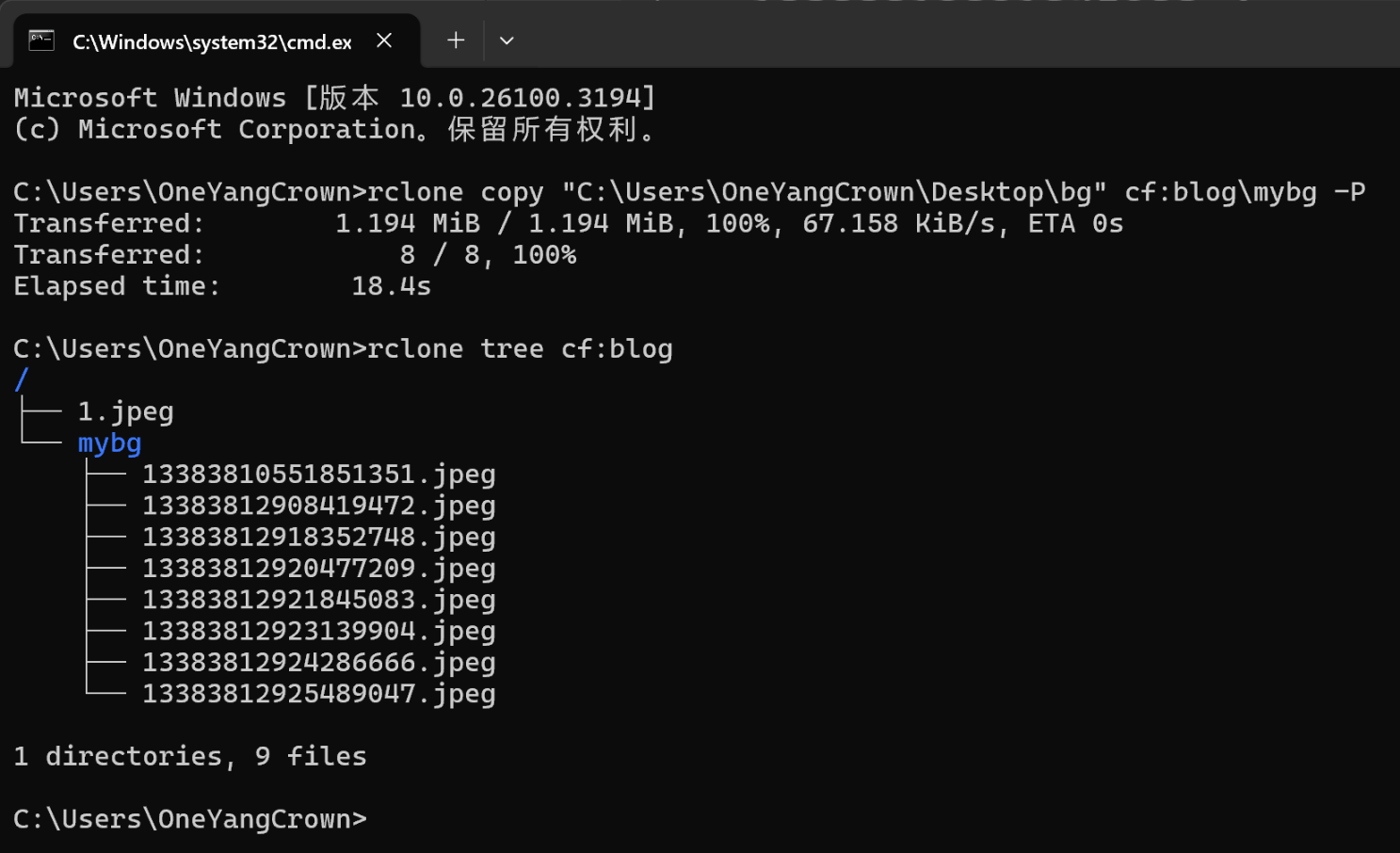Click file 13383812925489047.jpeg
The width and height of the screenshot is (1400, 853).
(318, 694)
